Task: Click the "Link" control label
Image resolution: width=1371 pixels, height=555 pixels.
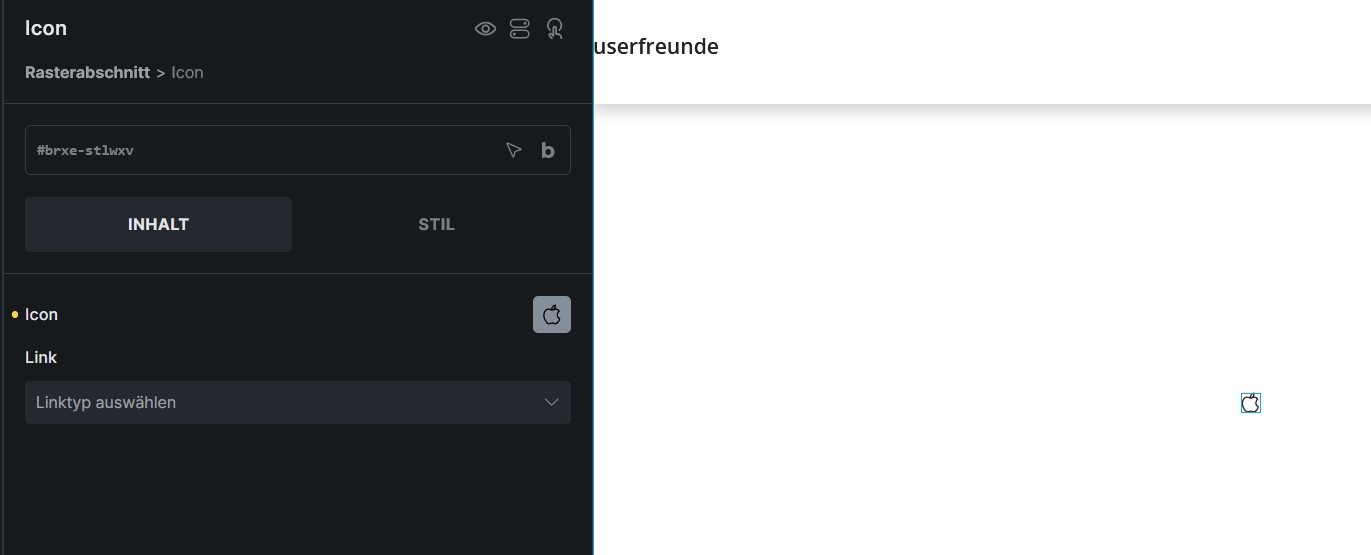Action: pyautogui.click(x=41, y=357)
